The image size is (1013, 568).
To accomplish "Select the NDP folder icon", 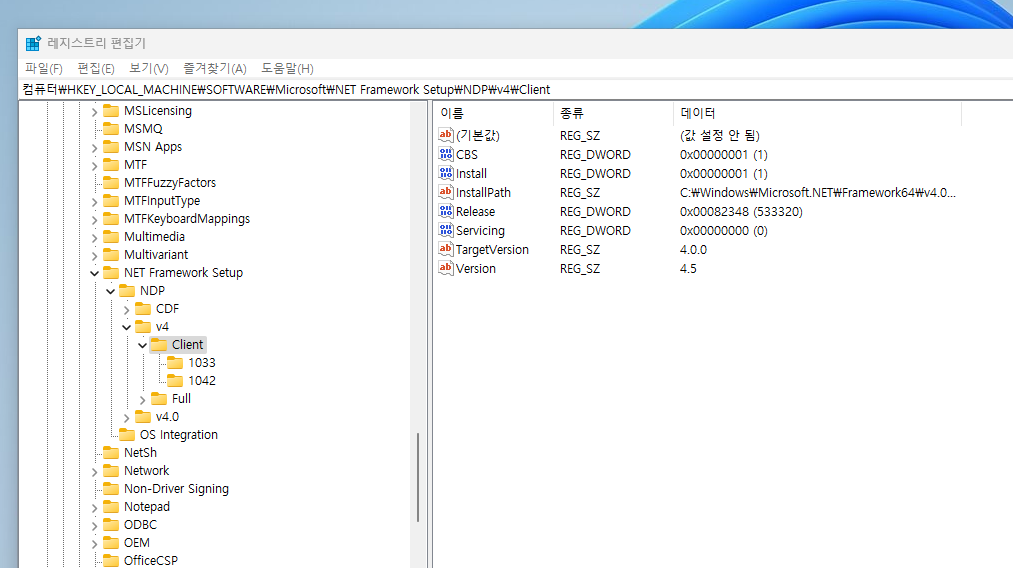I will coord(127,291).
